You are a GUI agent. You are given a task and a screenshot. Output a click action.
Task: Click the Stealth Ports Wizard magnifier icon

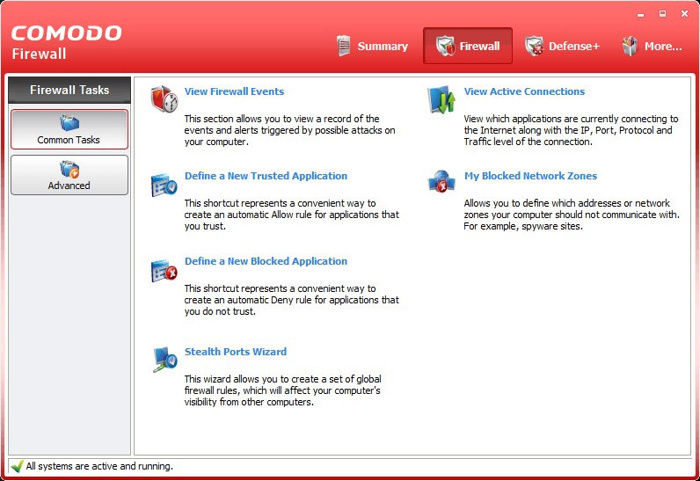click(x=164, y=359)
